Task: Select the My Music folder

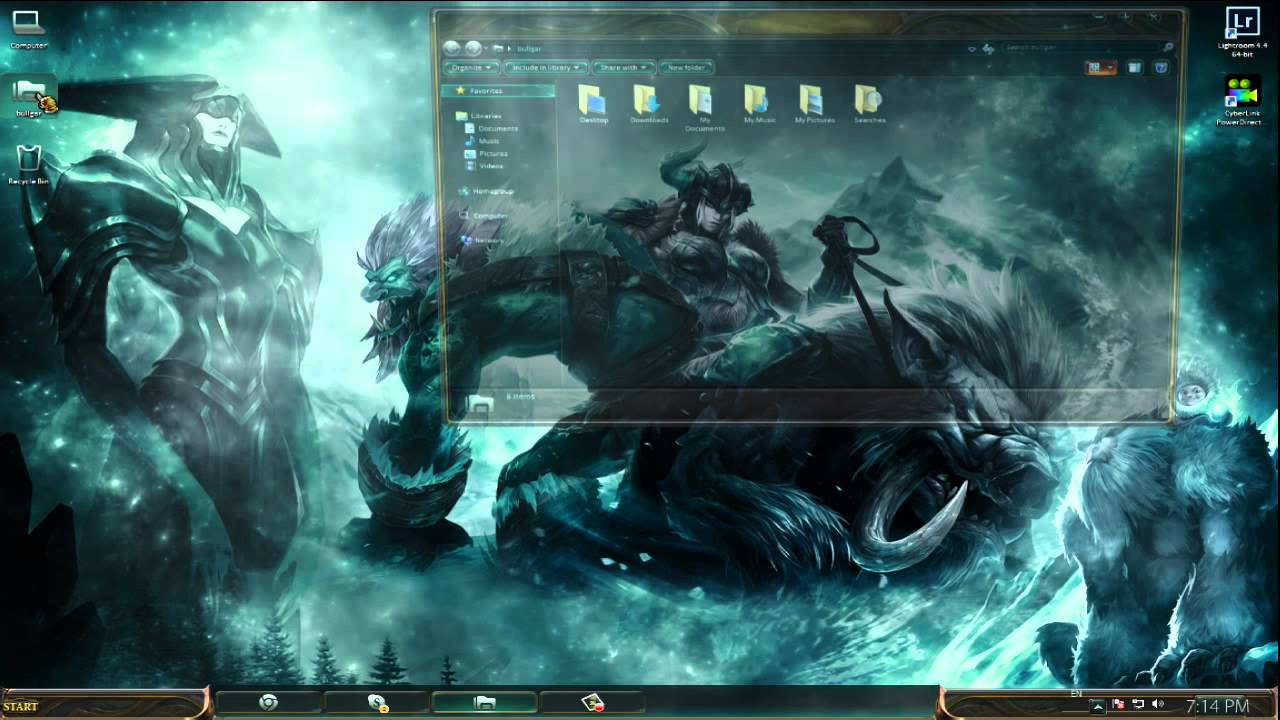Action: point(759,104)
